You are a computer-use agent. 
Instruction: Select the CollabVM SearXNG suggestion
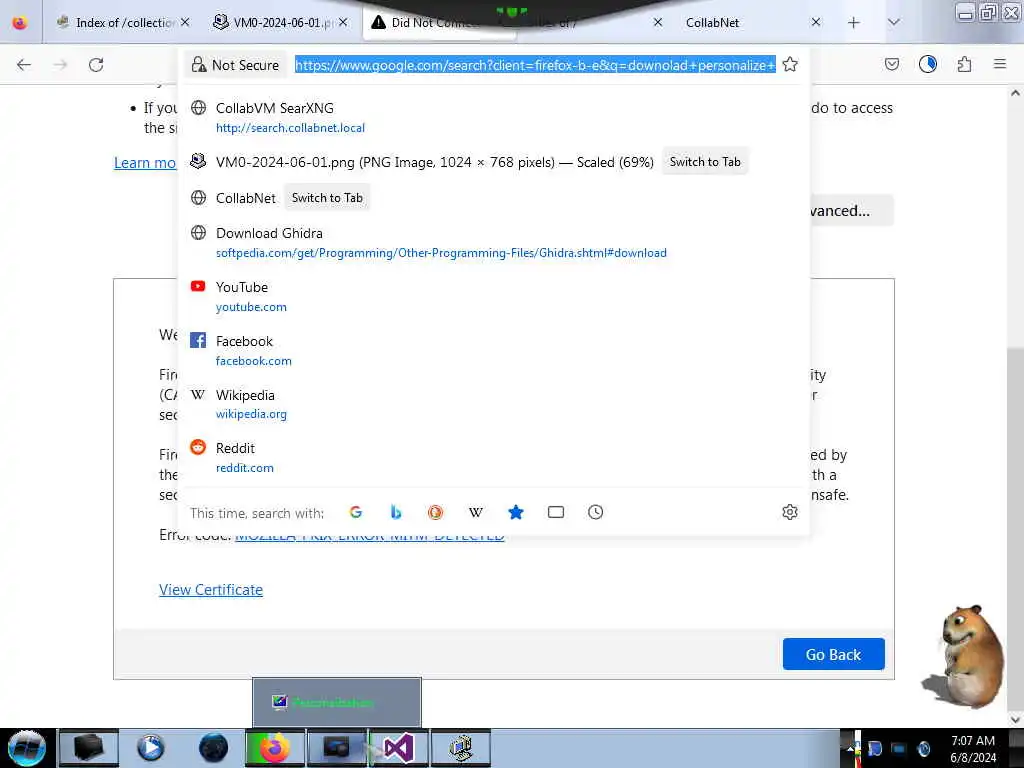point(494,118)
